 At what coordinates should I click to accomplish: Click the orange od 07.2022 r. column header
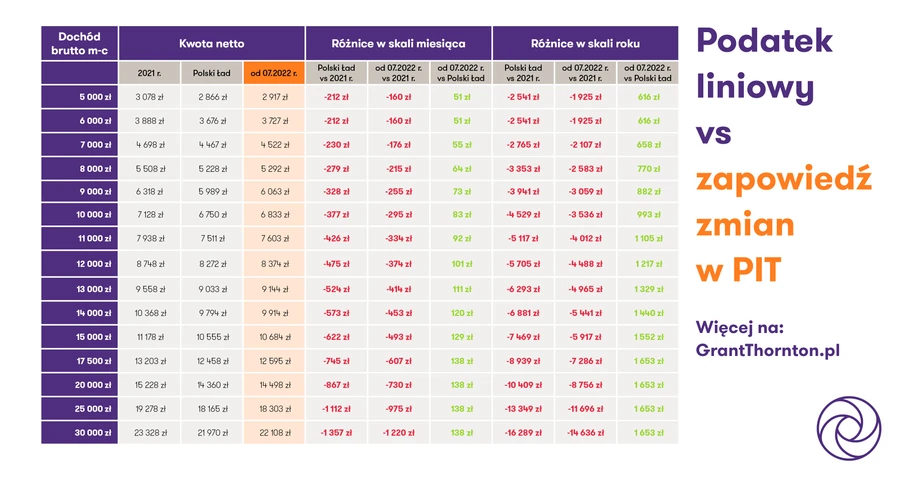coord(274,73)
